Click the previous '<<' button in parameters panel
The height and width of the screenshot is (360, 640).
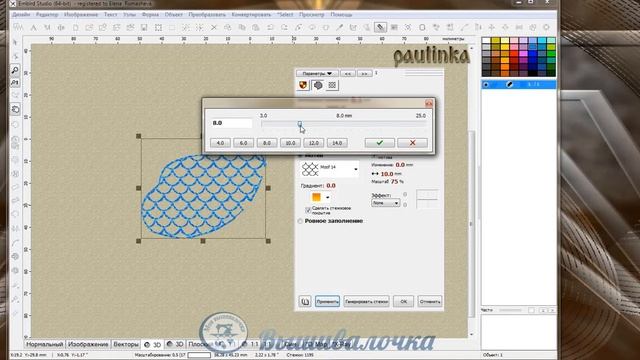click(348, 73)
